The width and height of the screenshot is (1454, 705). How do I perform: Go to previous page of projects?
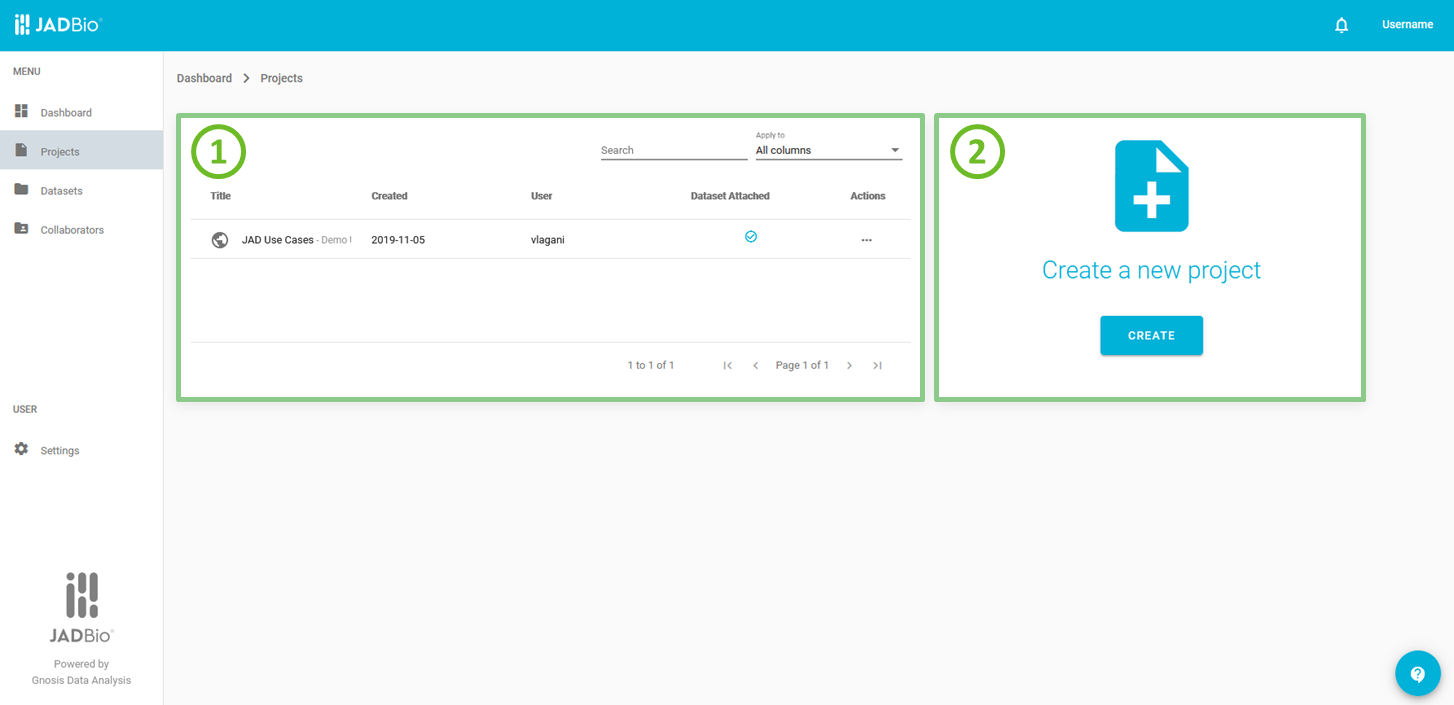756,365
